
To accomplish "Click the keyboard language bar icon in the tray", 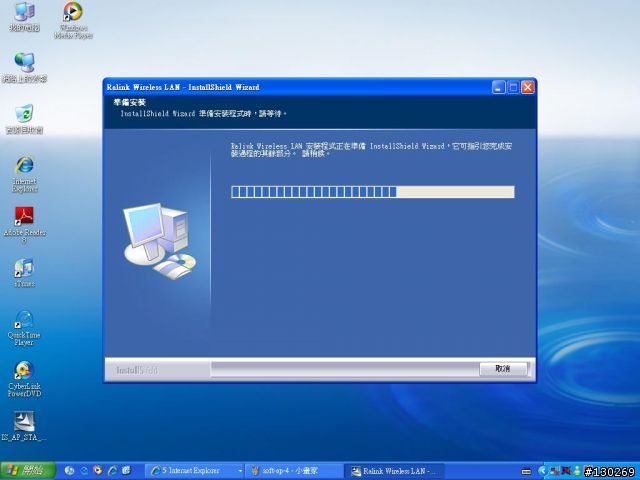I will (x=526, y=472).
